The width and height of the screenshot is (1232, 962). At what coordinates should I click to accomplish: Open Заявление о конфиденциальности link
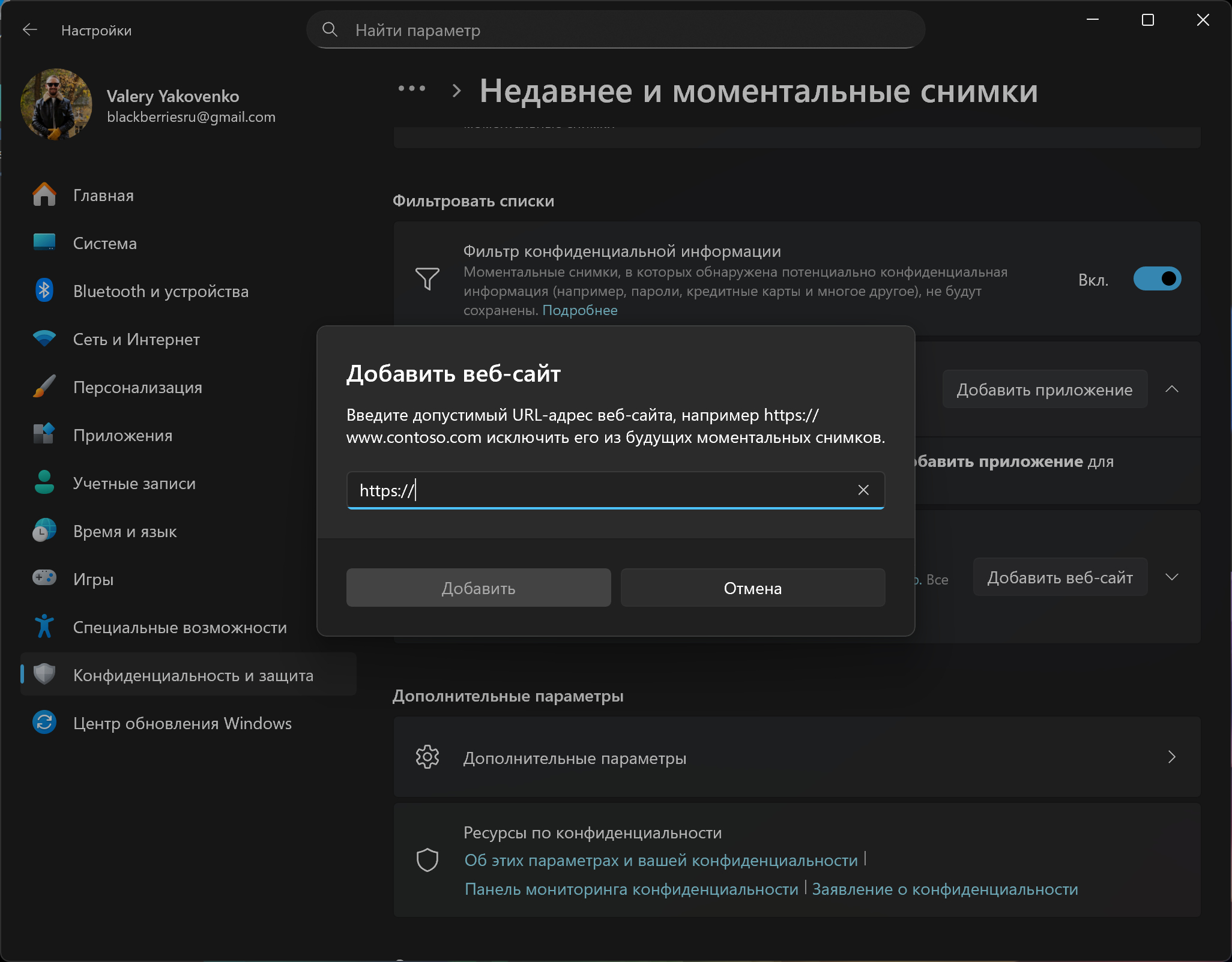point(944,889)
